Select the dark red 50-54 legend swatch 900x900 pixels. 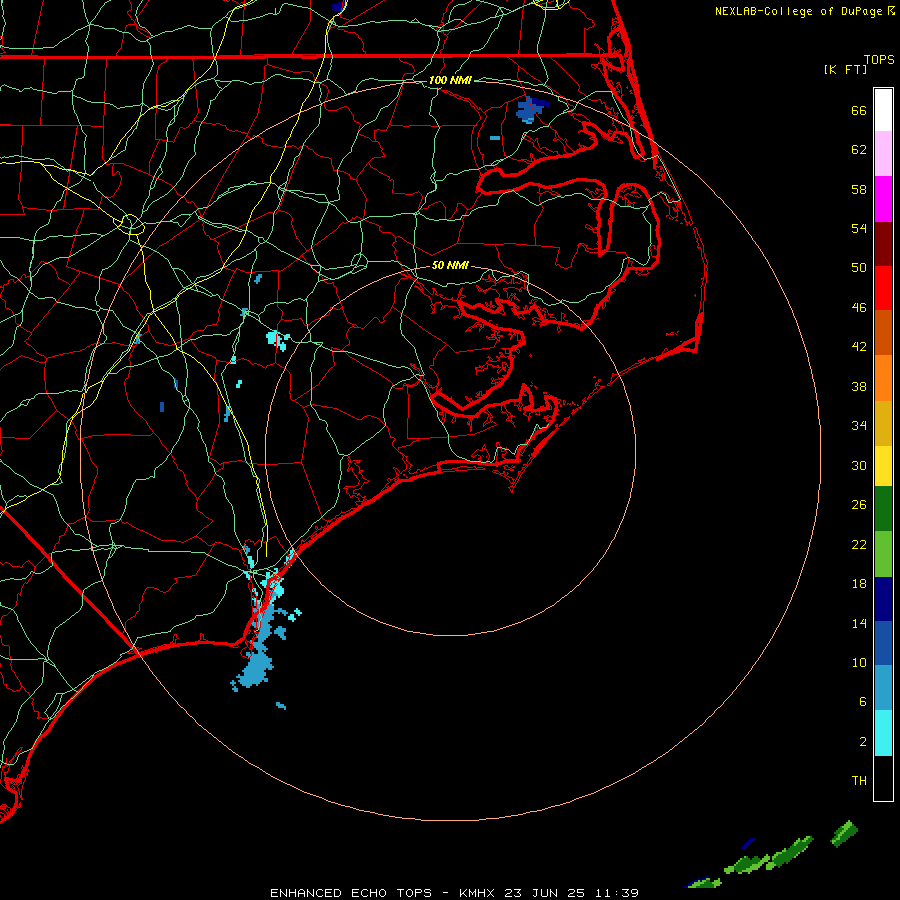[x=883, y=244]
